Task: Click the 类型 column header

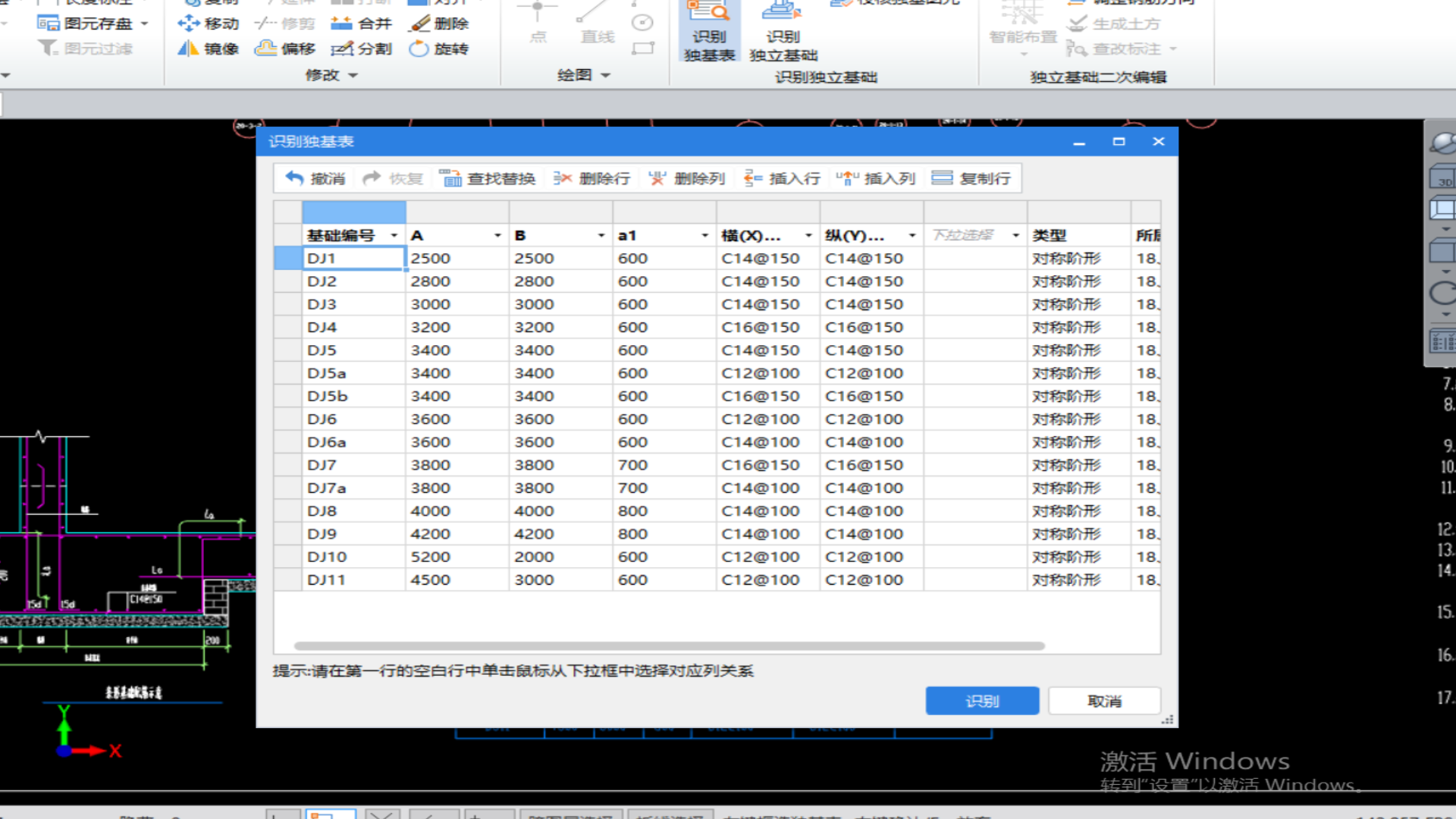Action: [1079, 236]
